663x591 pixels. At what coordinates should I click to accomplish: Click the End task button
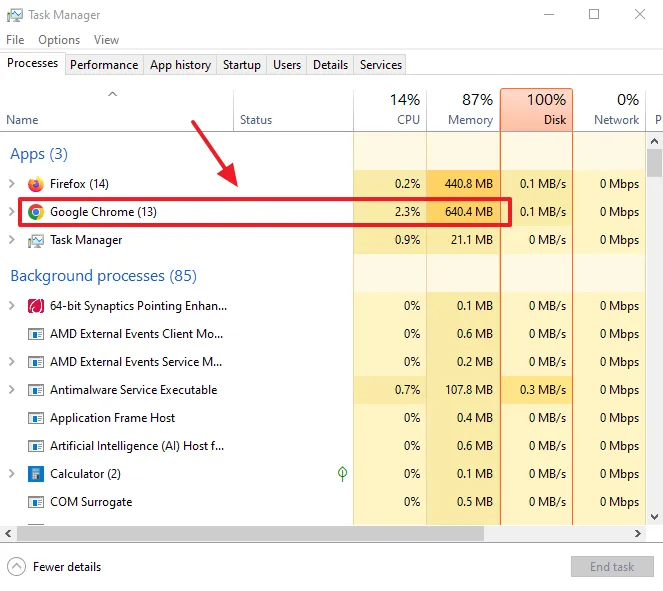[x=612, y=566]
